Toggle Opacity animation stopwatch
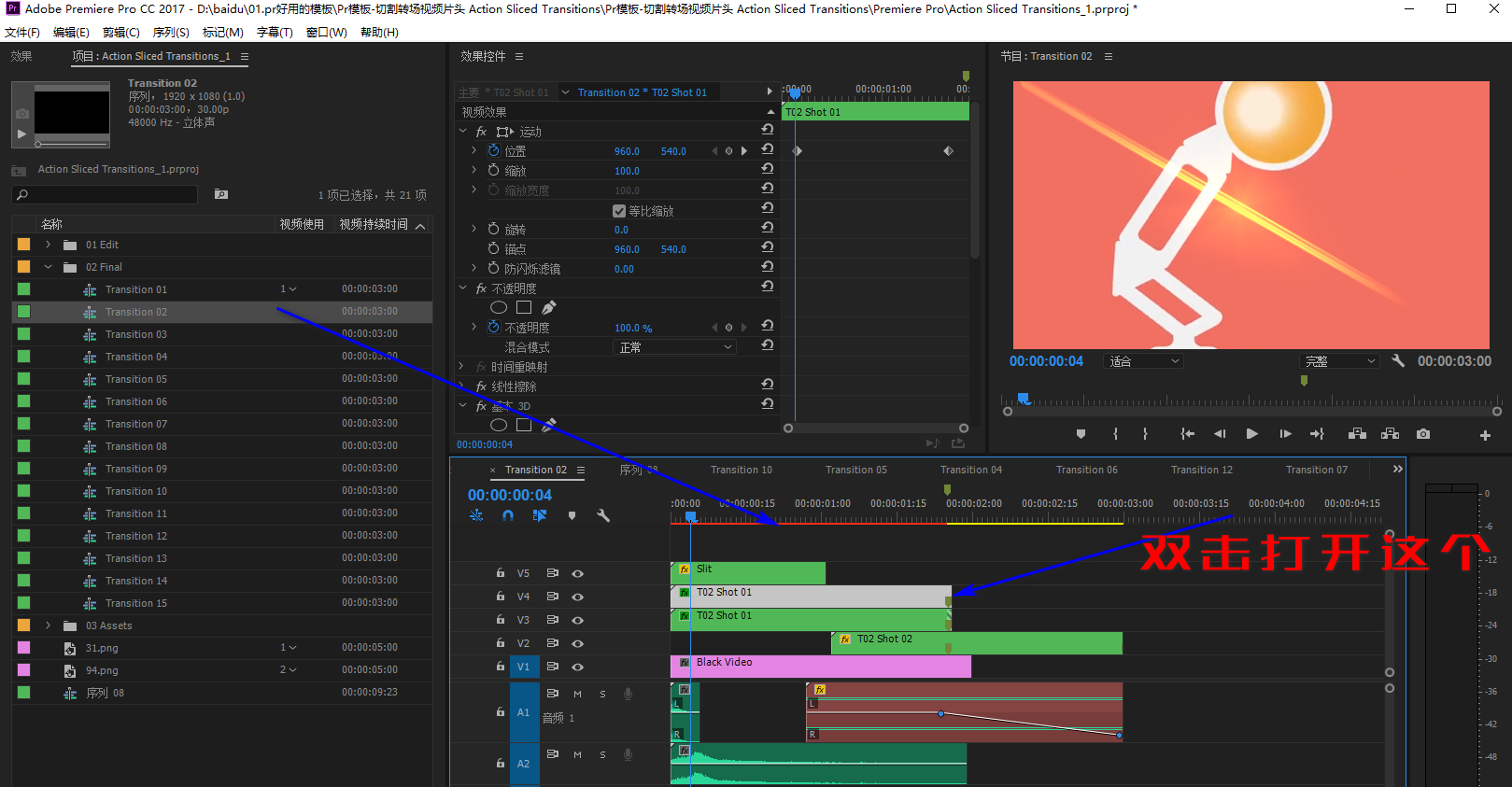Viewport: 1512px width, 787px height. coord(493,327)
